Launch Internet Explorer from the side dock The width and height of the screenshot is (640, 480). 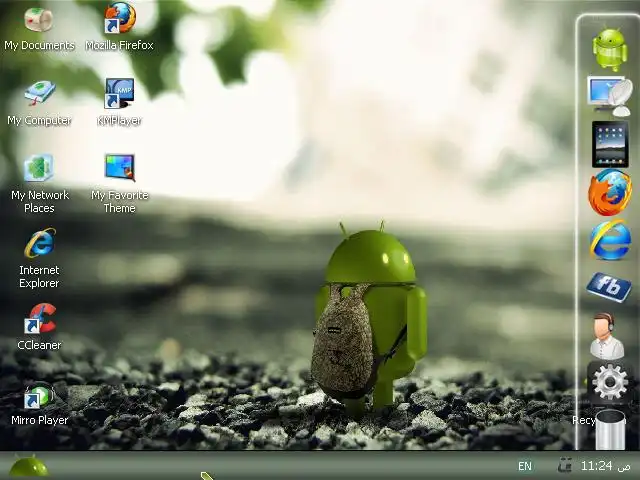pos(610,240)
